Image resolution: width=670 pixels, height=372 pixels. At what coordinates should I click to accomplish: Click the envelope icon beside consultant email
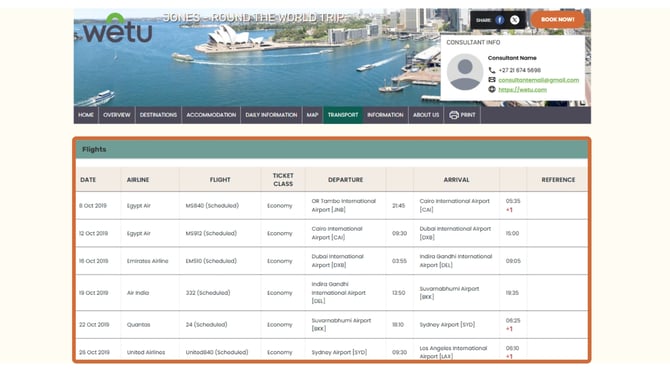(x=492, y=80)
